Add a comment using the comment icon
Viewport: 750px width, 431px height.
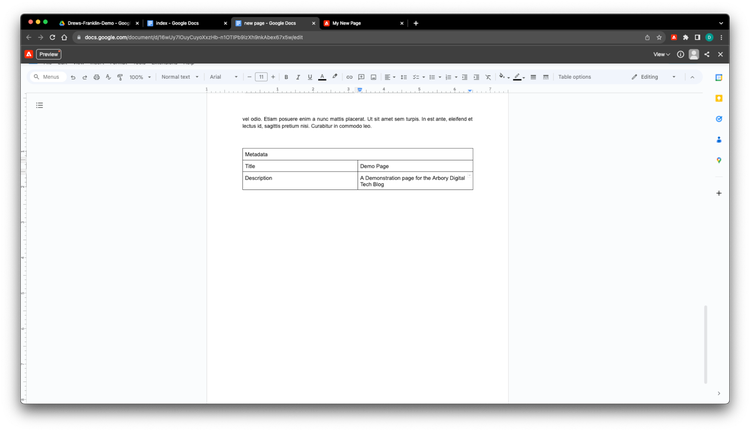(361, 77)
